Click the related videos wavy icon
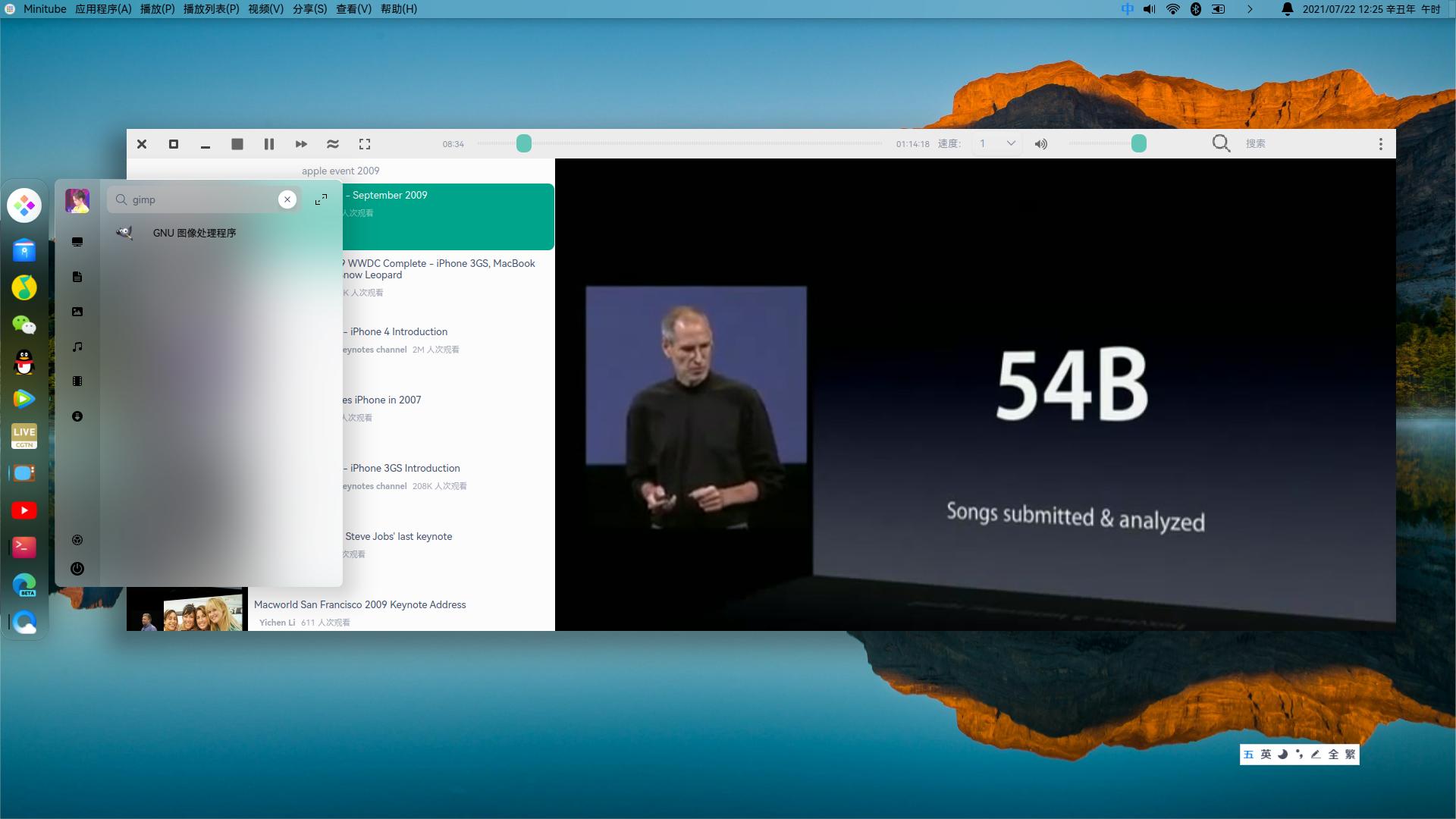The height and width of the screenshot is (819, 1456). click(332, 144)
